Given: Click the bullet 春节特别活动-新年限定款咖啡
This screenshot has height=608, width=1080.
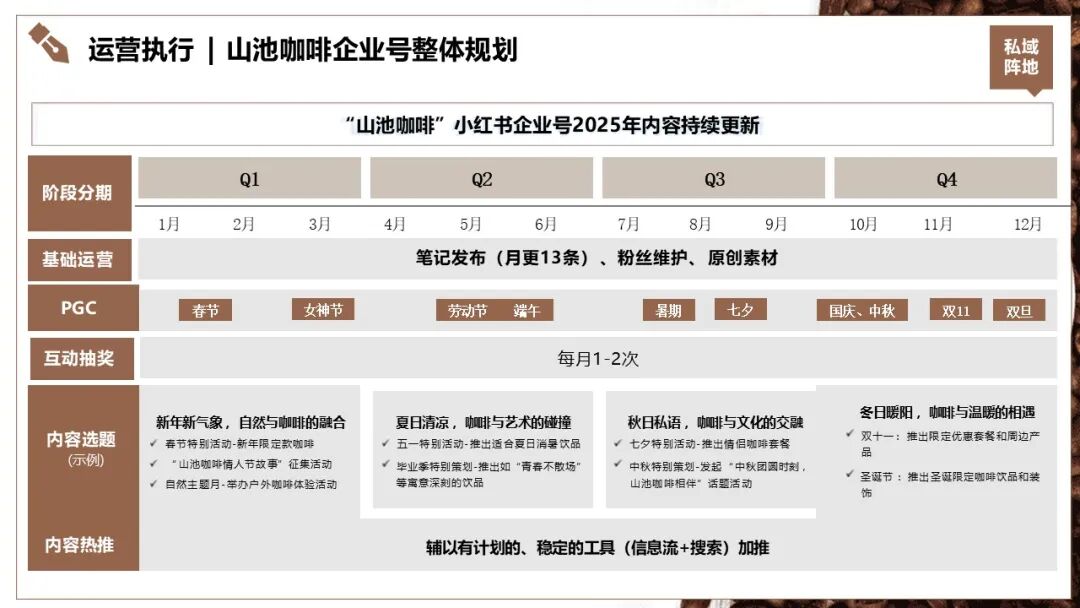Looking at the screenshot, I should coord(239,444).
